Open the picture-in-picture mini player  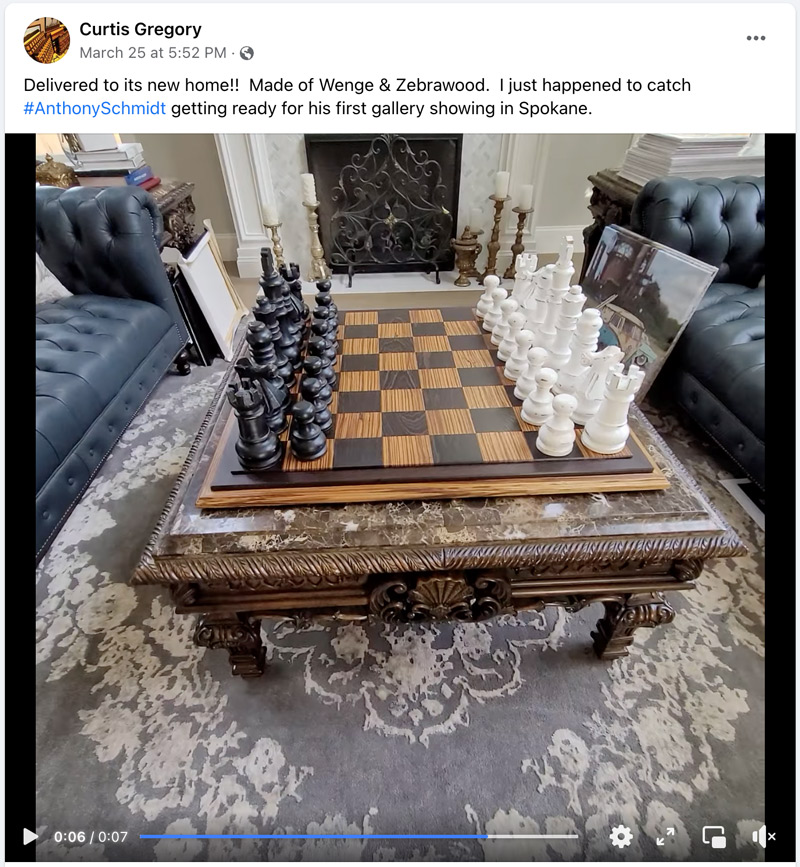714,837
